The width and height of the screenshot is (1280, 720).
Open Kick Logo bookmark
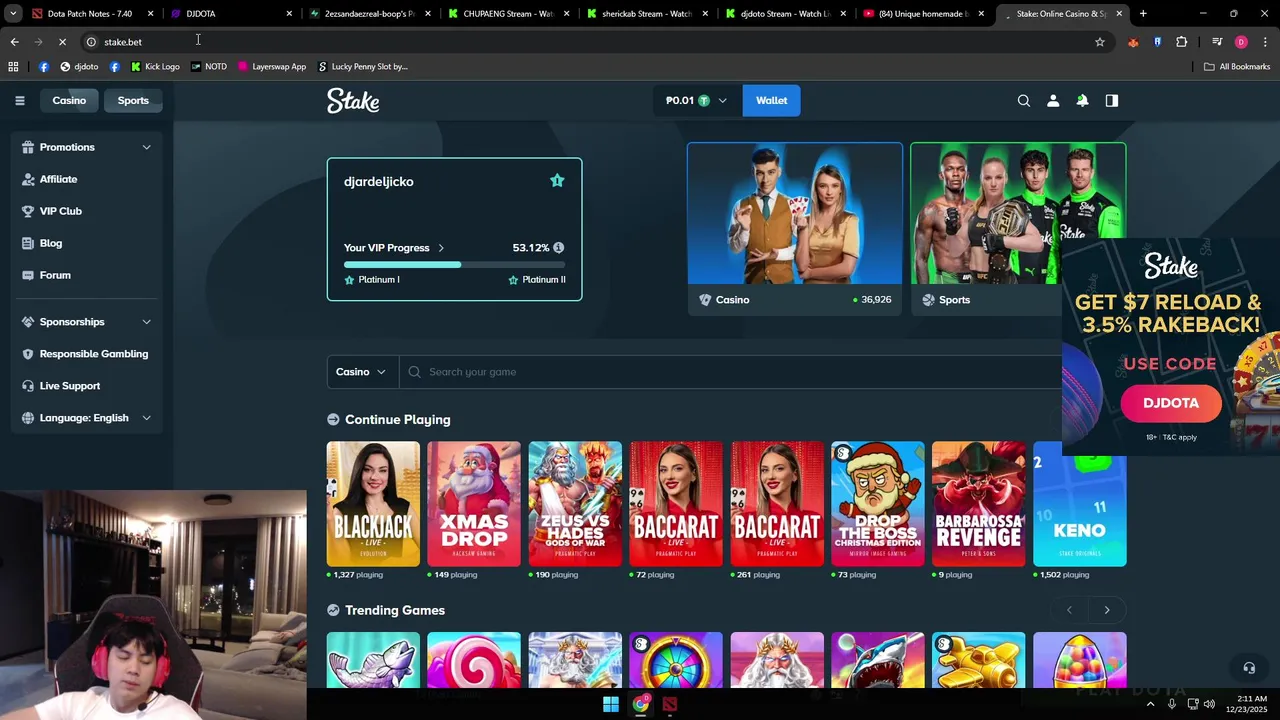click(155, 67)
